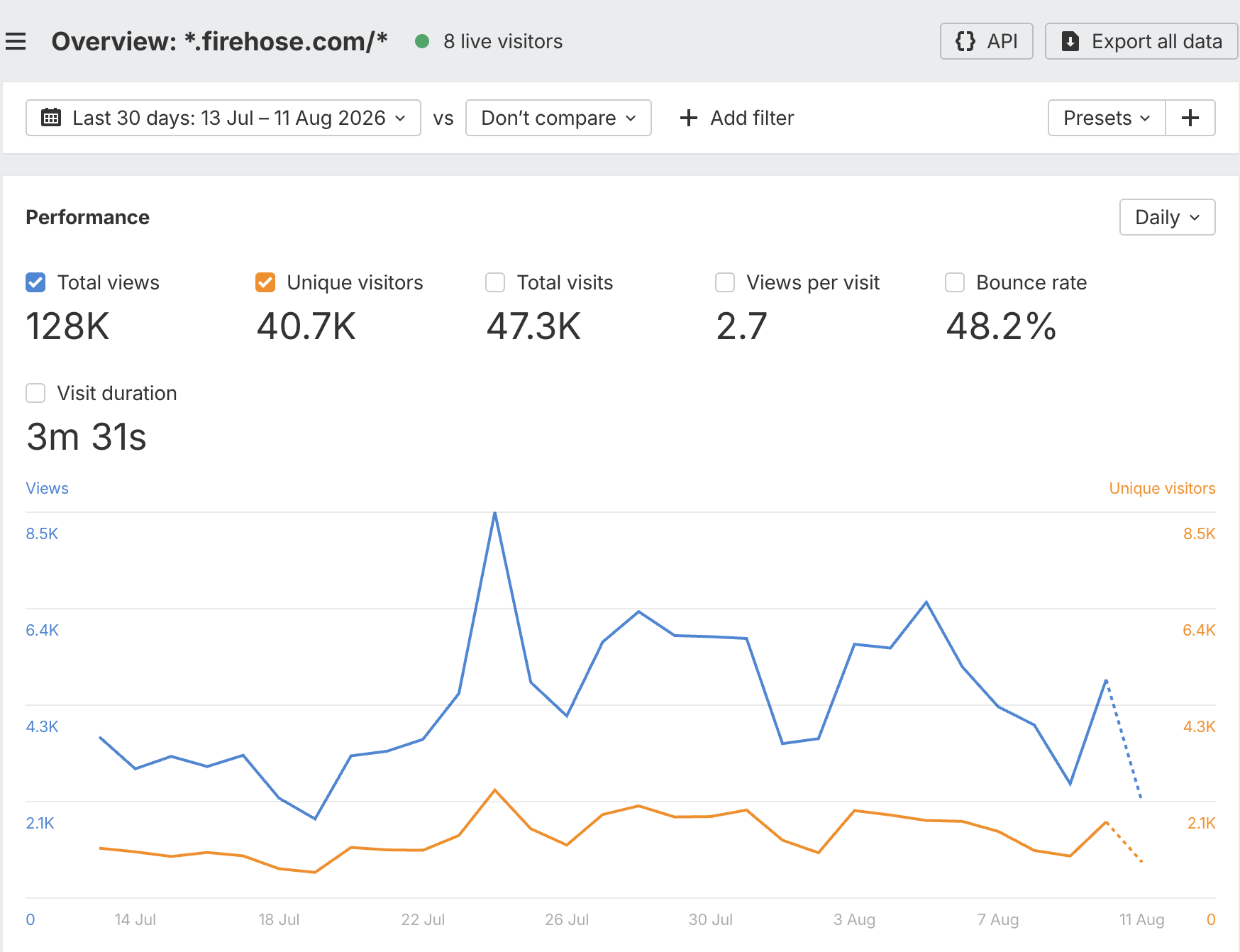Click the Performance section heading
This screenshot has width=1240, height=952.
point(87,217)
